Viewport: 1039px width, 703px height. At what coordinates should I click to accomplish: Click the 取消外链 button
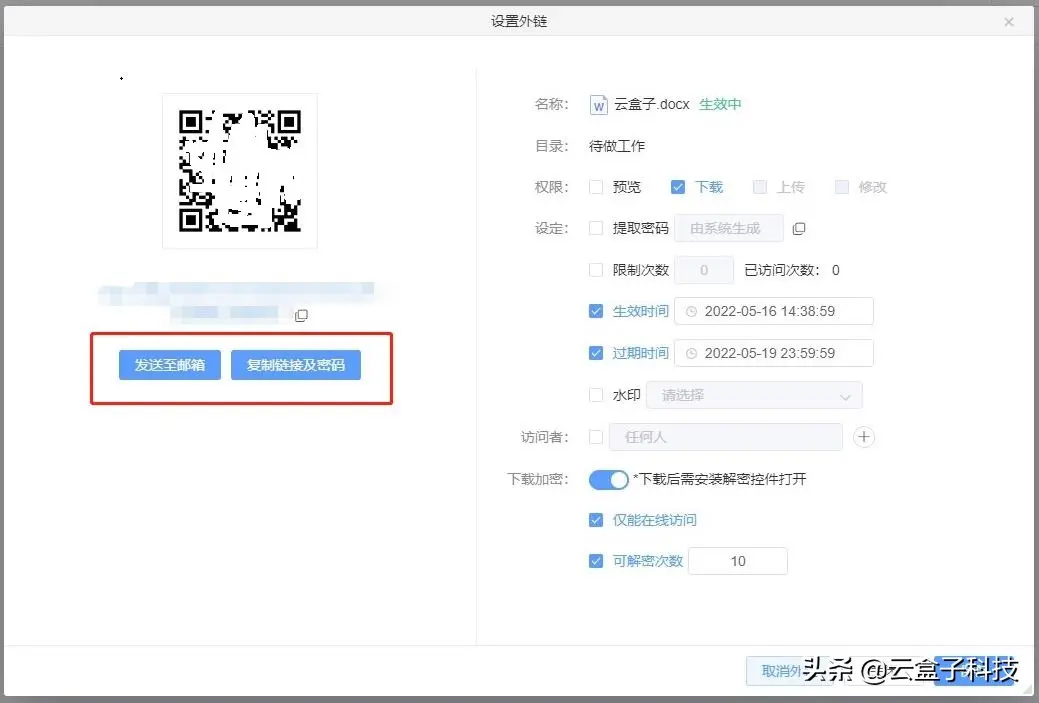(789, 671)
